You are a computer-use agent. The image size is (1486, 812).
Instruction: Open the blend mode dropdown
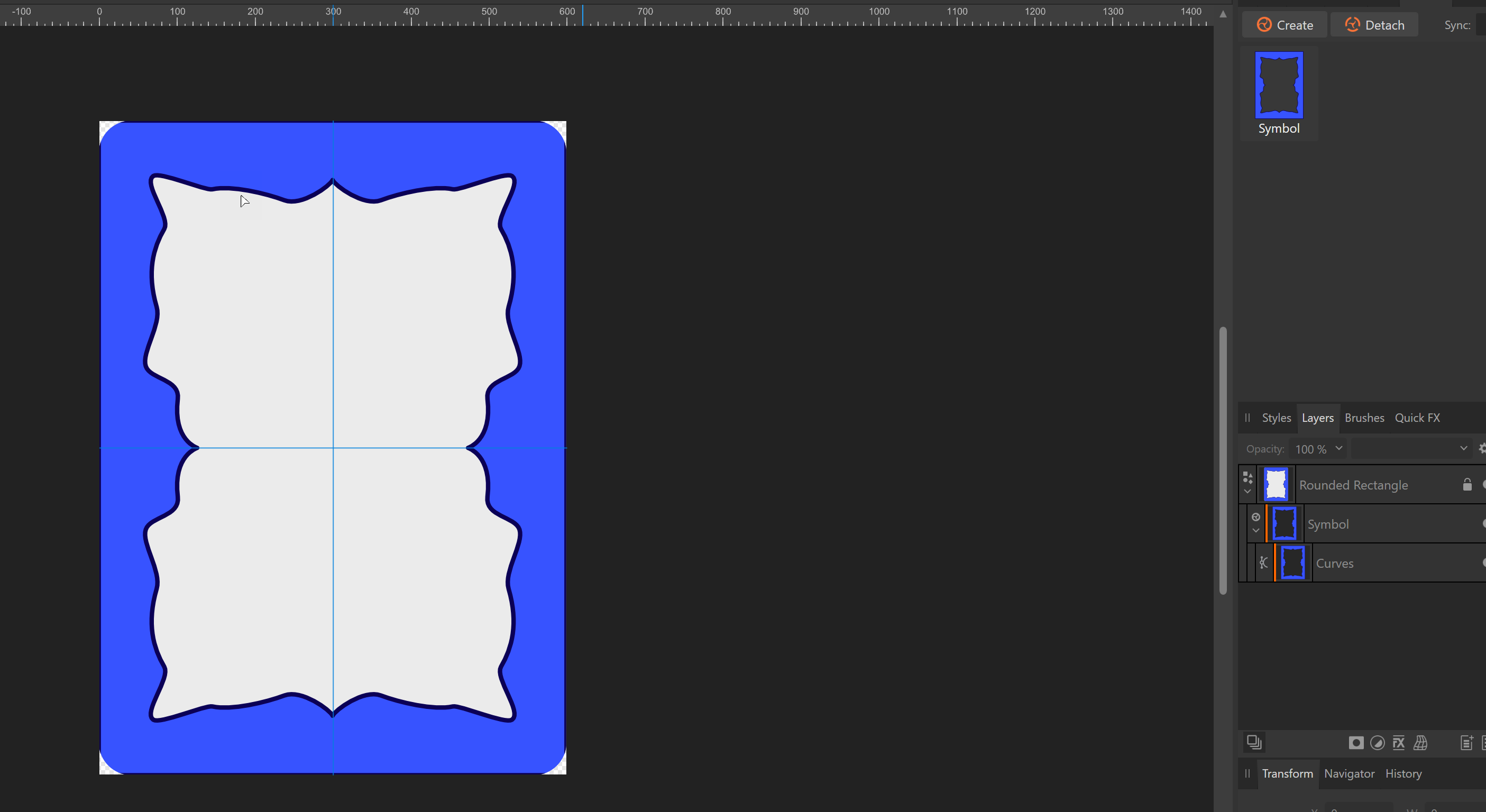1411,449
